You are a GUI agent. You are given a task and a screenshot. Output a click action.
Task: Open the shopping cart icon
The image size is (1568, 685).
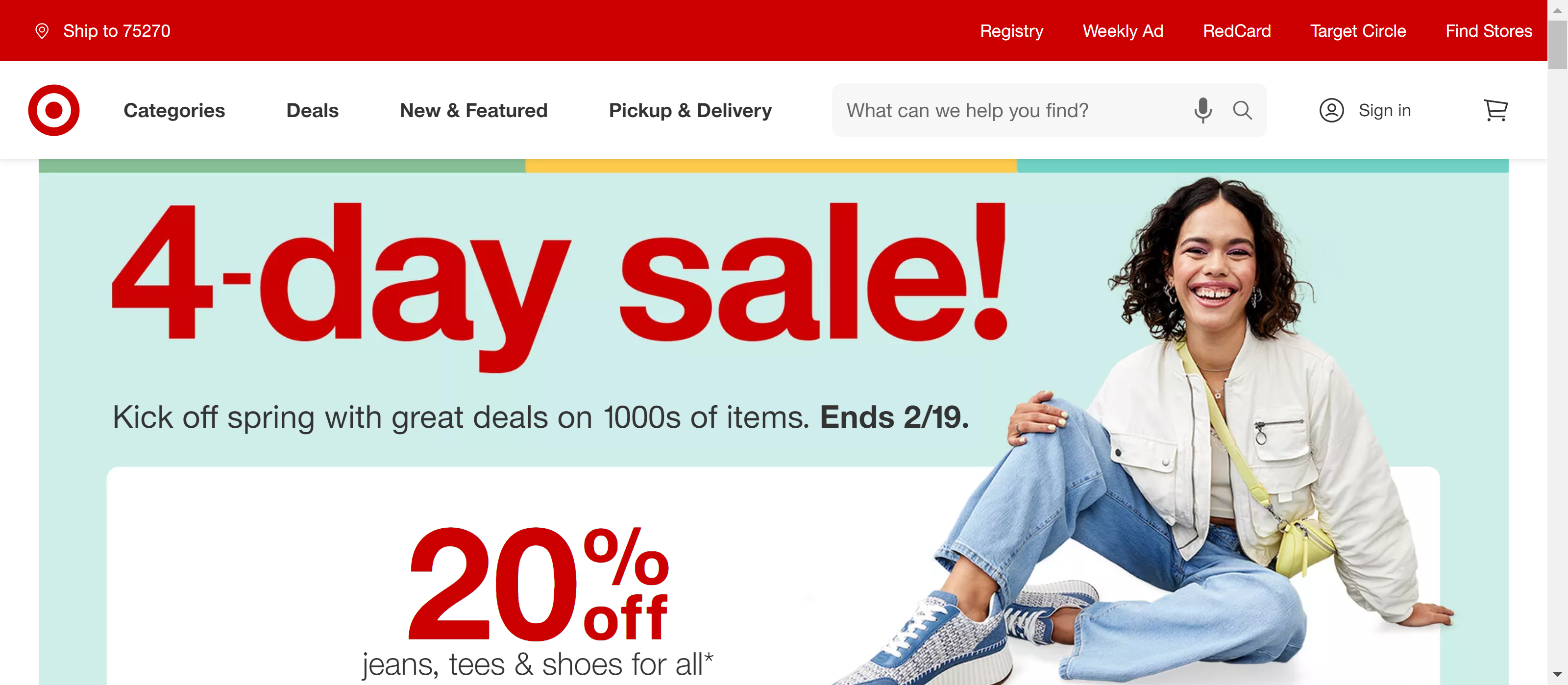(x=1495, y=110)
